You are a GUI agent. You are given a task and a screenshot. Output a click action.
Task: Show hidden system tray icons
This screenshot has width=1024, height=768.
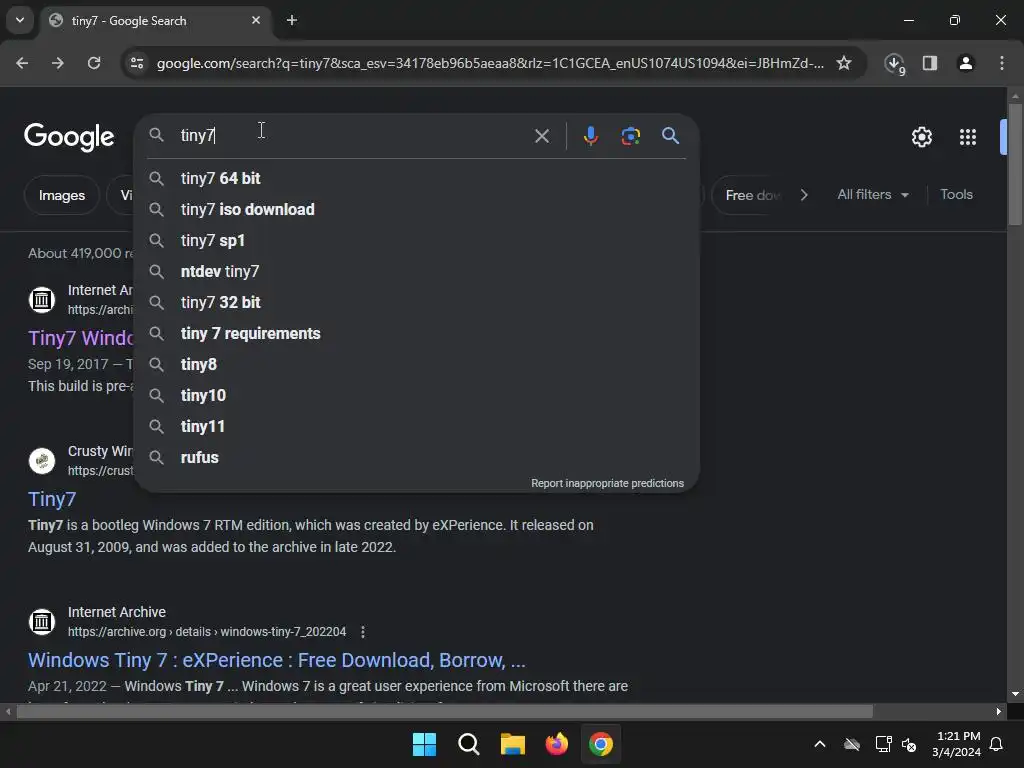820,744
